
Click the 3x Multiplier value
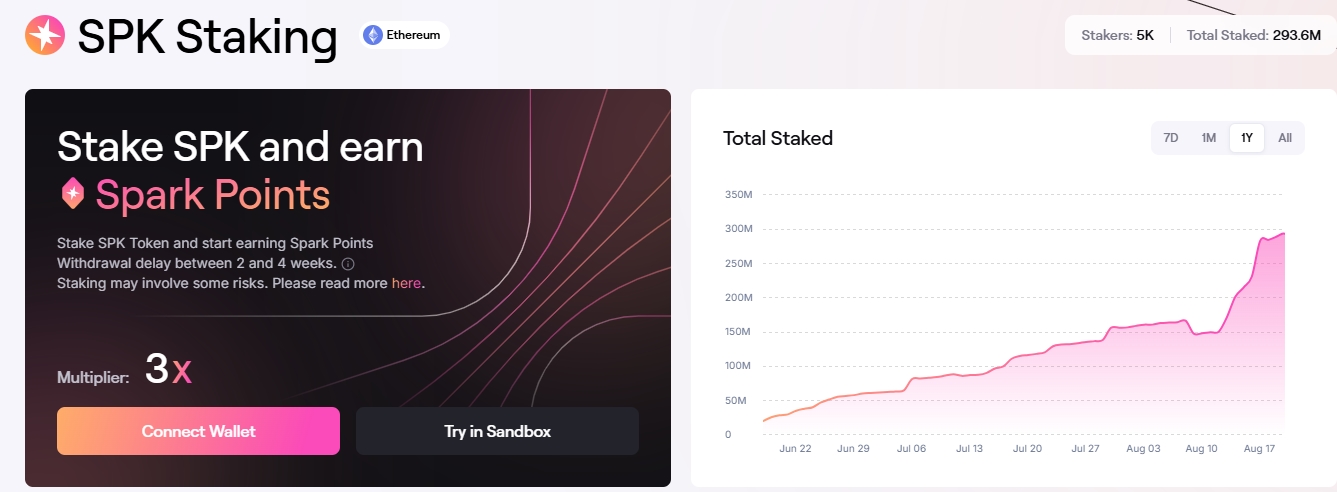tap(167, 371)
